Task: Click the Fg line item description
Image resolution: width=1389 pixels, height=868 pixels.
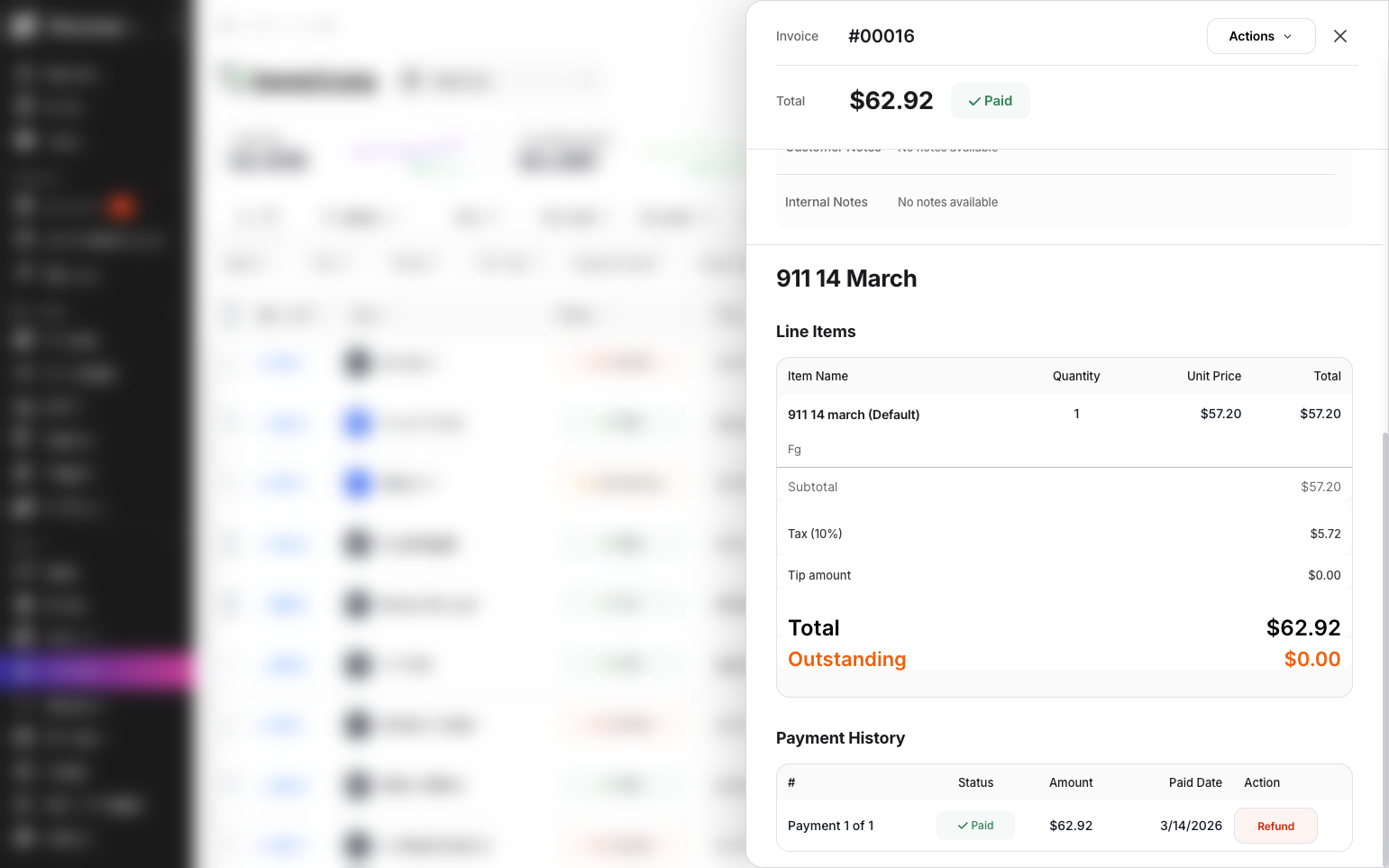Action: click(794, 449)
